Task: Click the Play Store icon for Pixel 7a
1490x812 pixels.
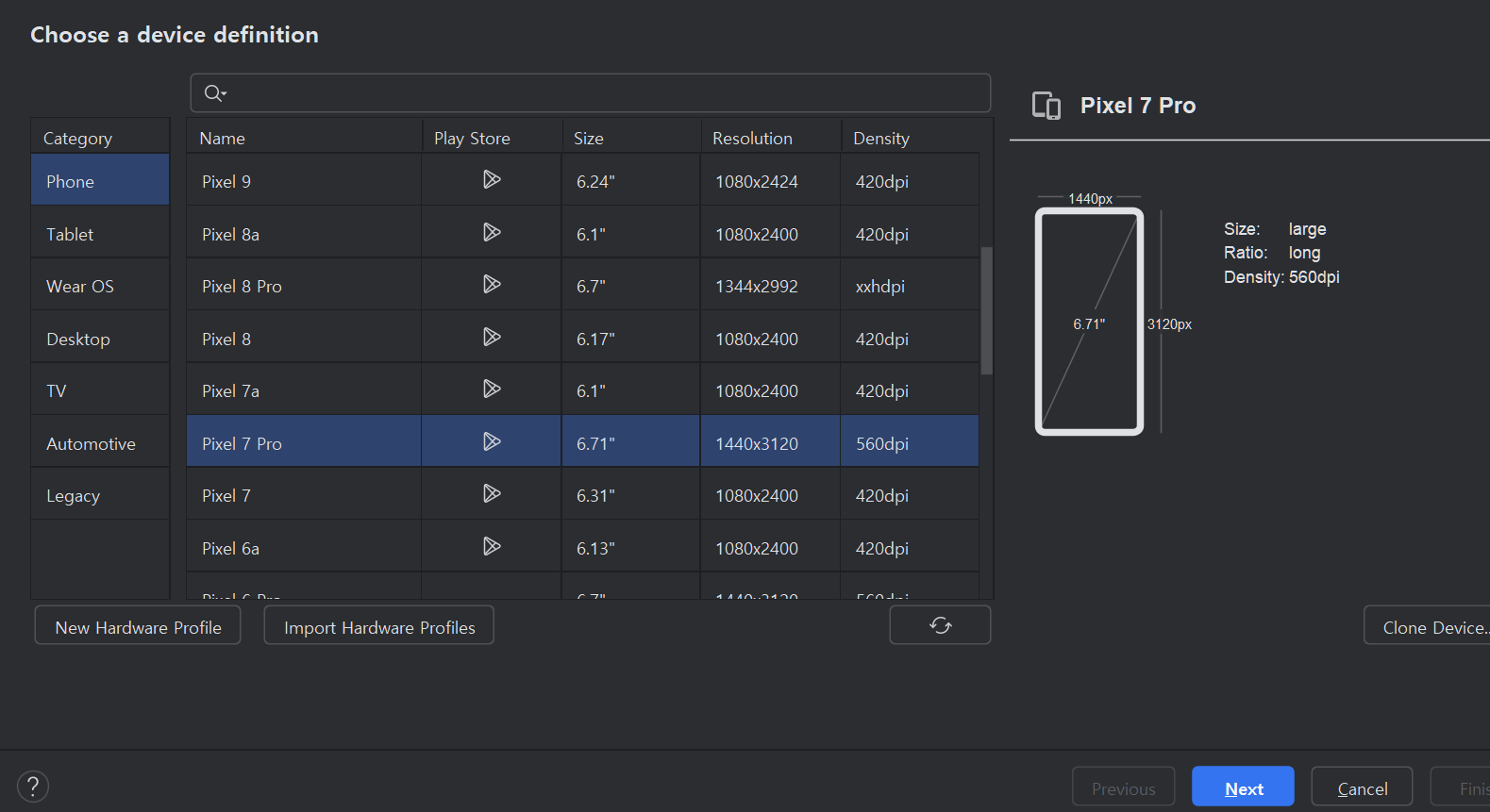Action: (492, 389)
